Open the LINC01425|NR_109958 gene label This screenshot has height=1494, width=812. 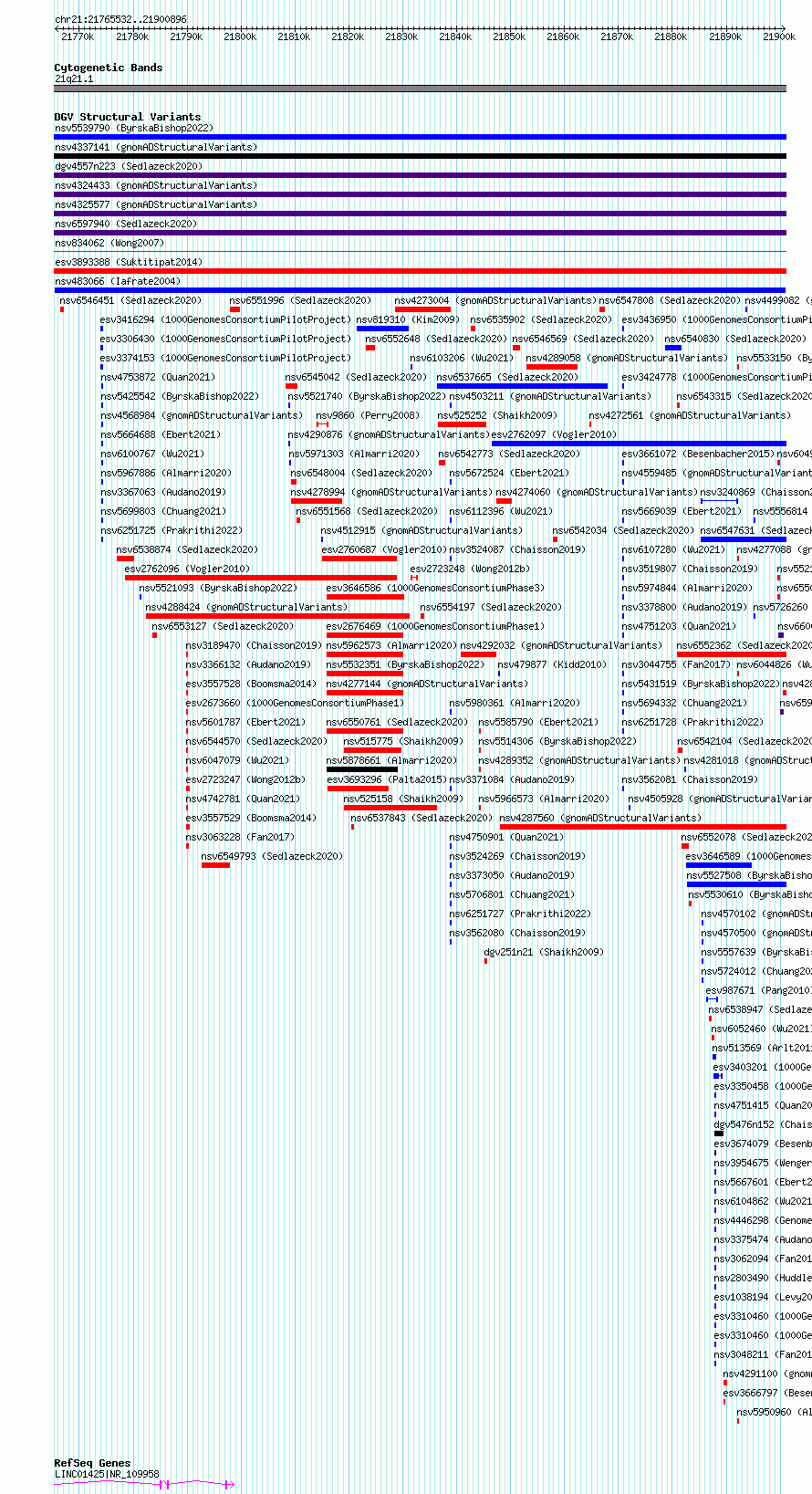coord(107,1474)
